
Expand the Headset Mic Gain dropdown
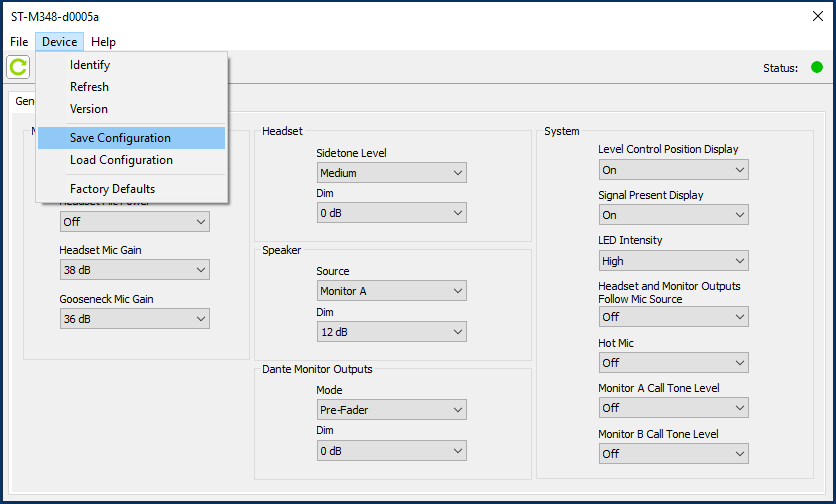click(135, 270)
